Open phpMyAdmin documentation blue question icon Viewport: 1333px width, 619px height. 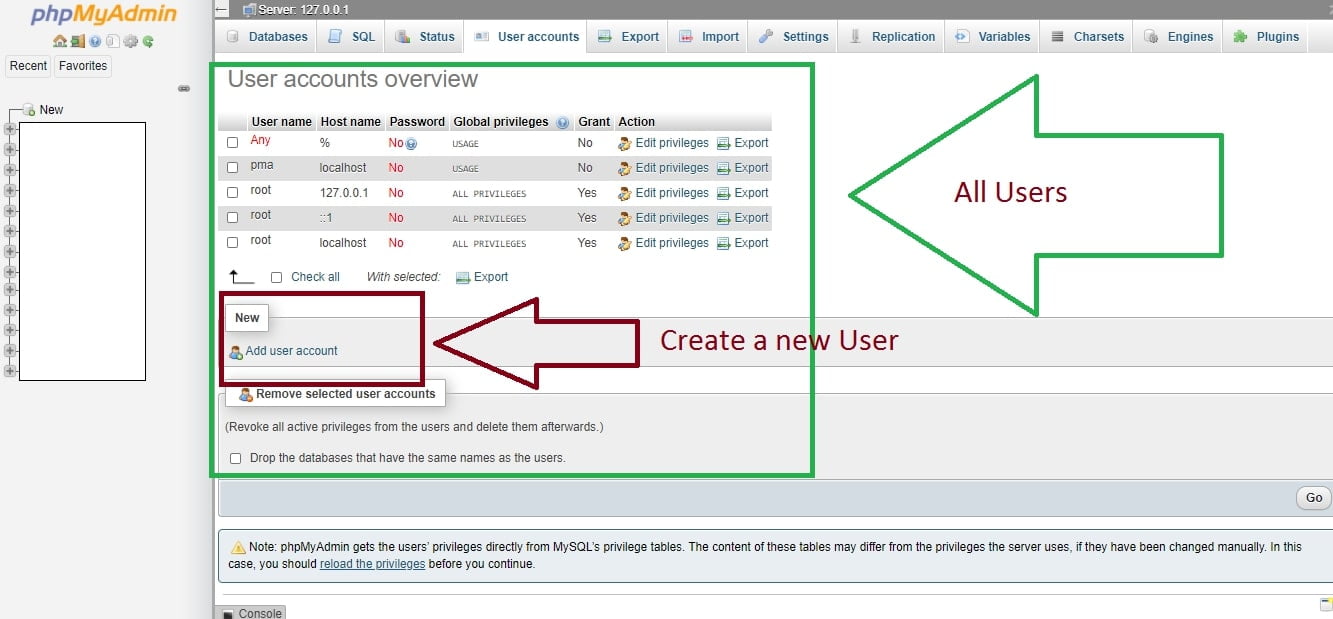[x=95, y=42]
